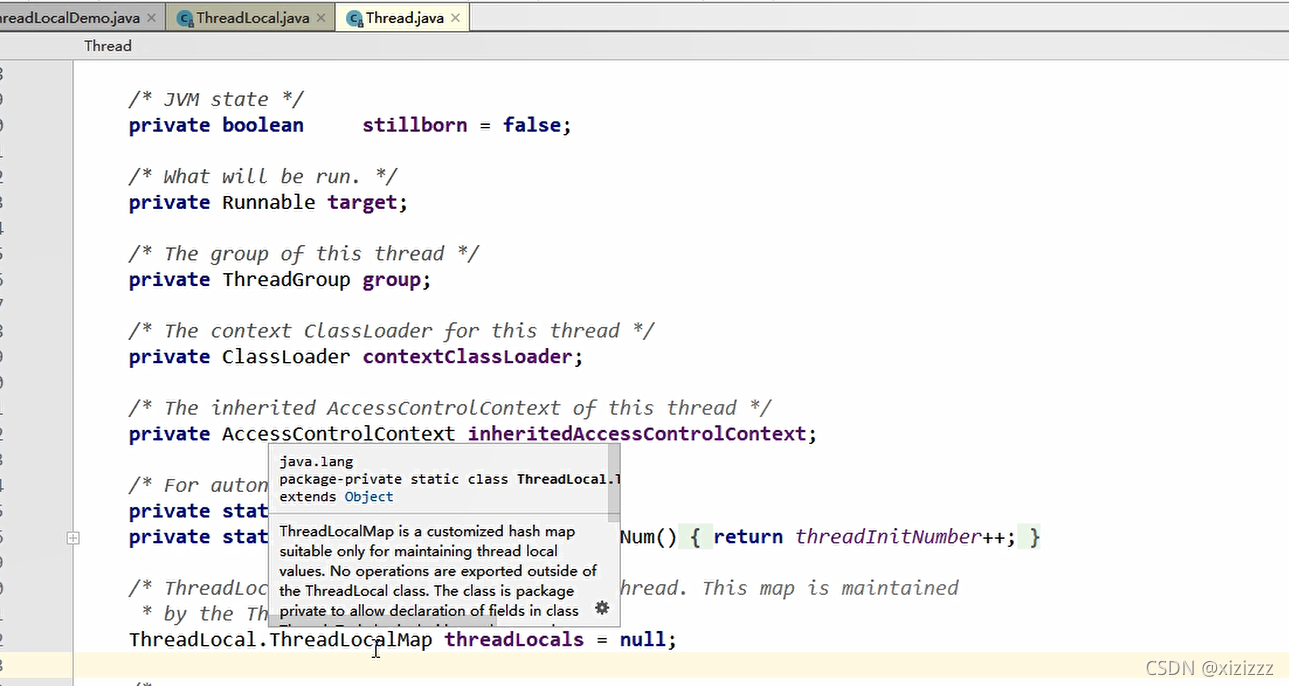Image resolution: width=1289 pixels, height=686 pixels.
Task: Switch to the ThreadLocal.java tab
Action: click(252, 18)
